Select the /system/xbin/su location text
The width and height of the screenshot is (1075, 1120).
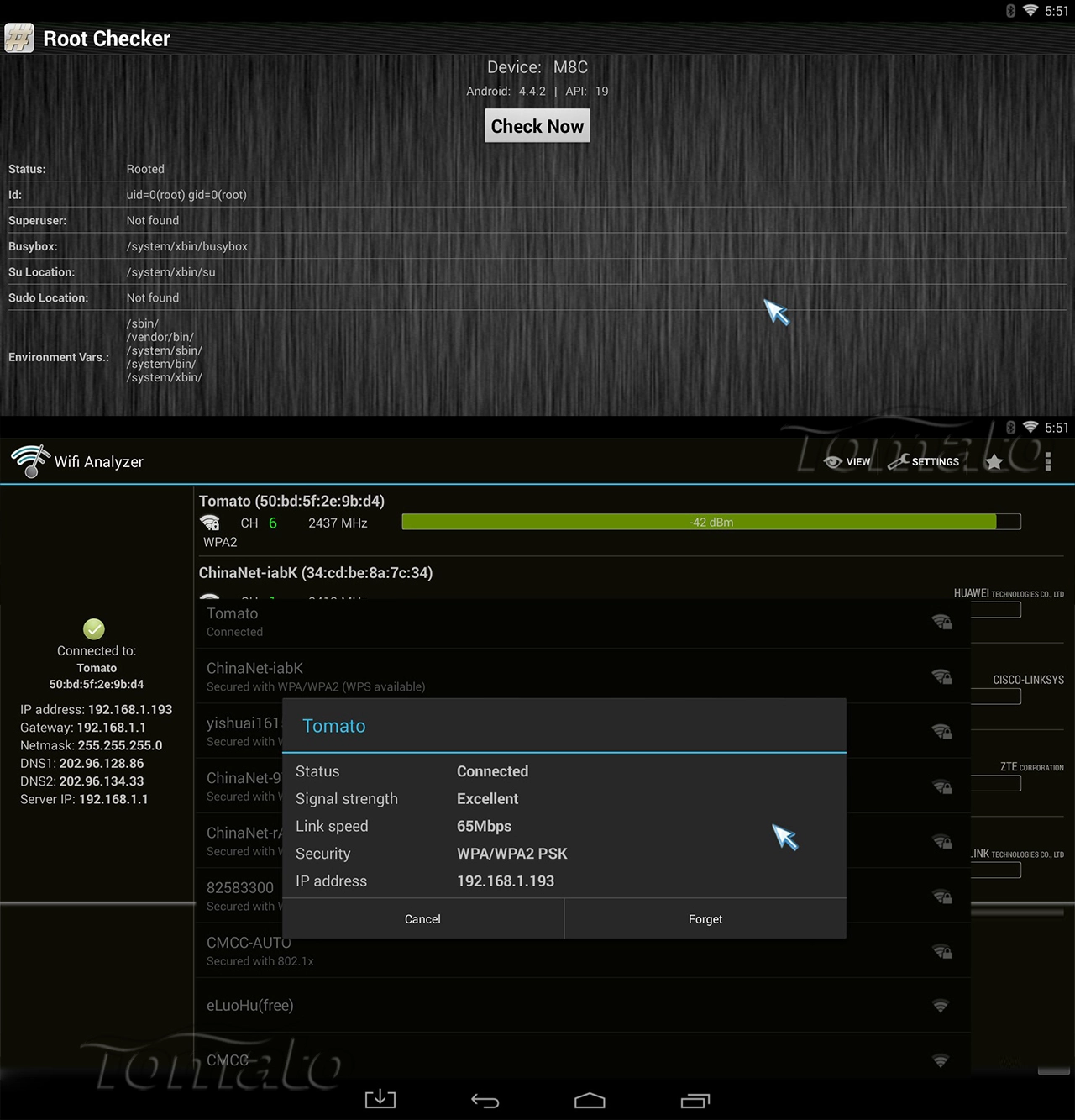(170, 272)
